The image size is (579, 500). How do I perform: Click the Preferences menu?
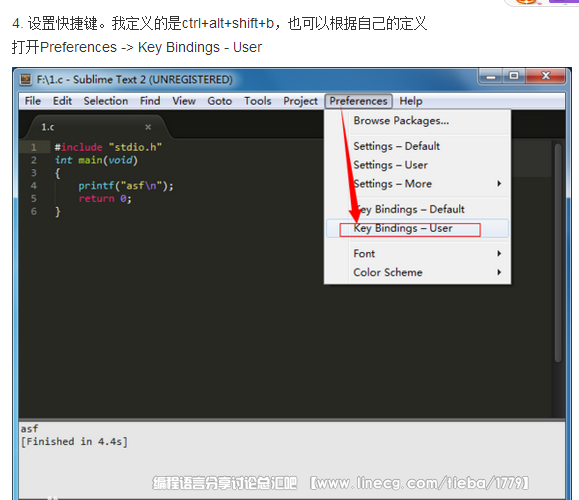pyautogui.click(x=358, y=101)
